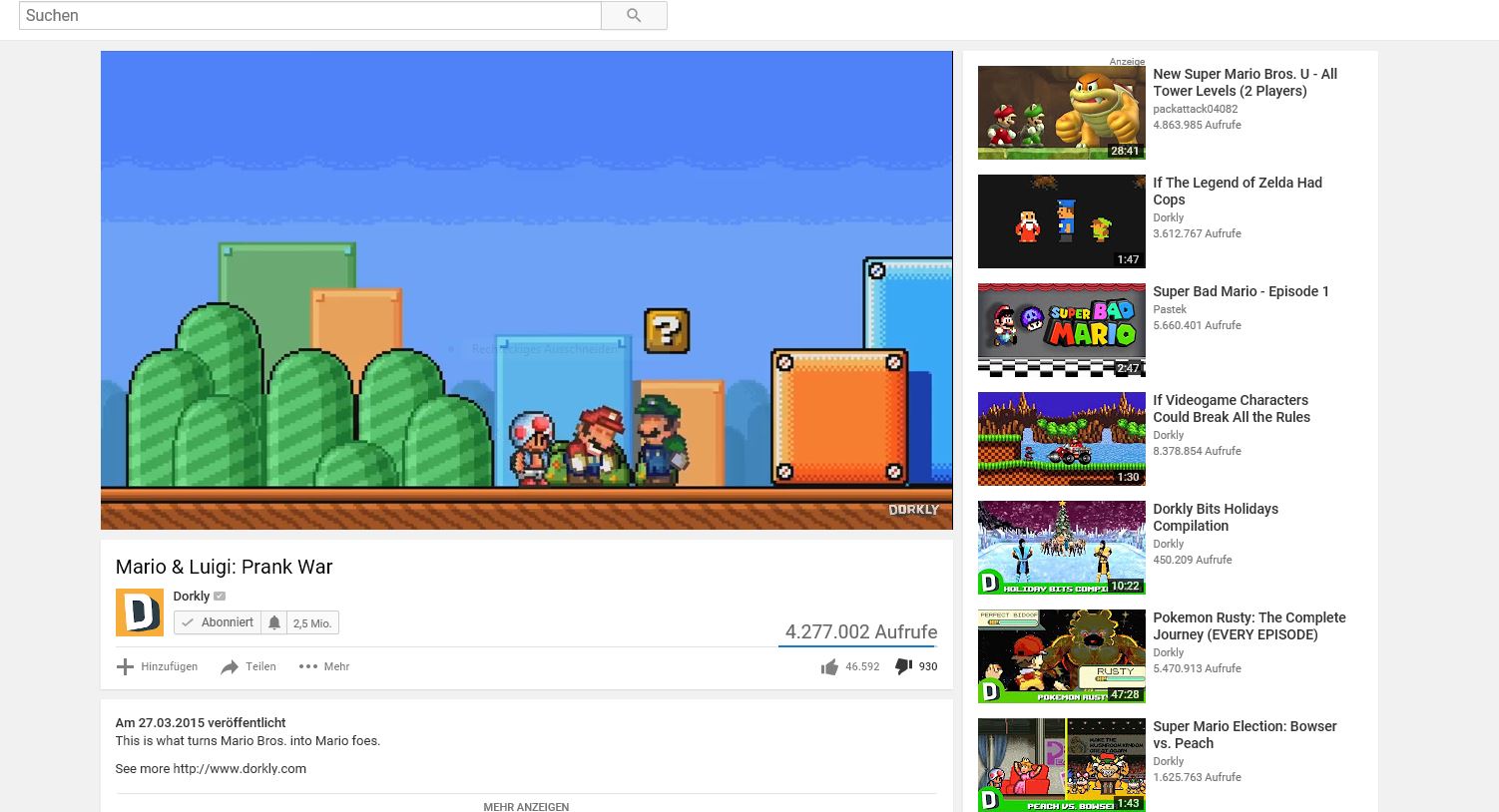The image size is (1499, 812).
Task: Open If Videogame Characters Could Break thumbnail
Action: pyautogui.click(x=1062, y=439)
